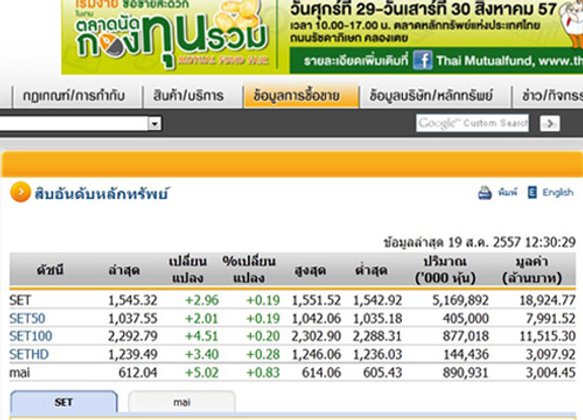Click the ต่ำสุด column header
This screenshot has height=420, width=583.
click(371, 270)
